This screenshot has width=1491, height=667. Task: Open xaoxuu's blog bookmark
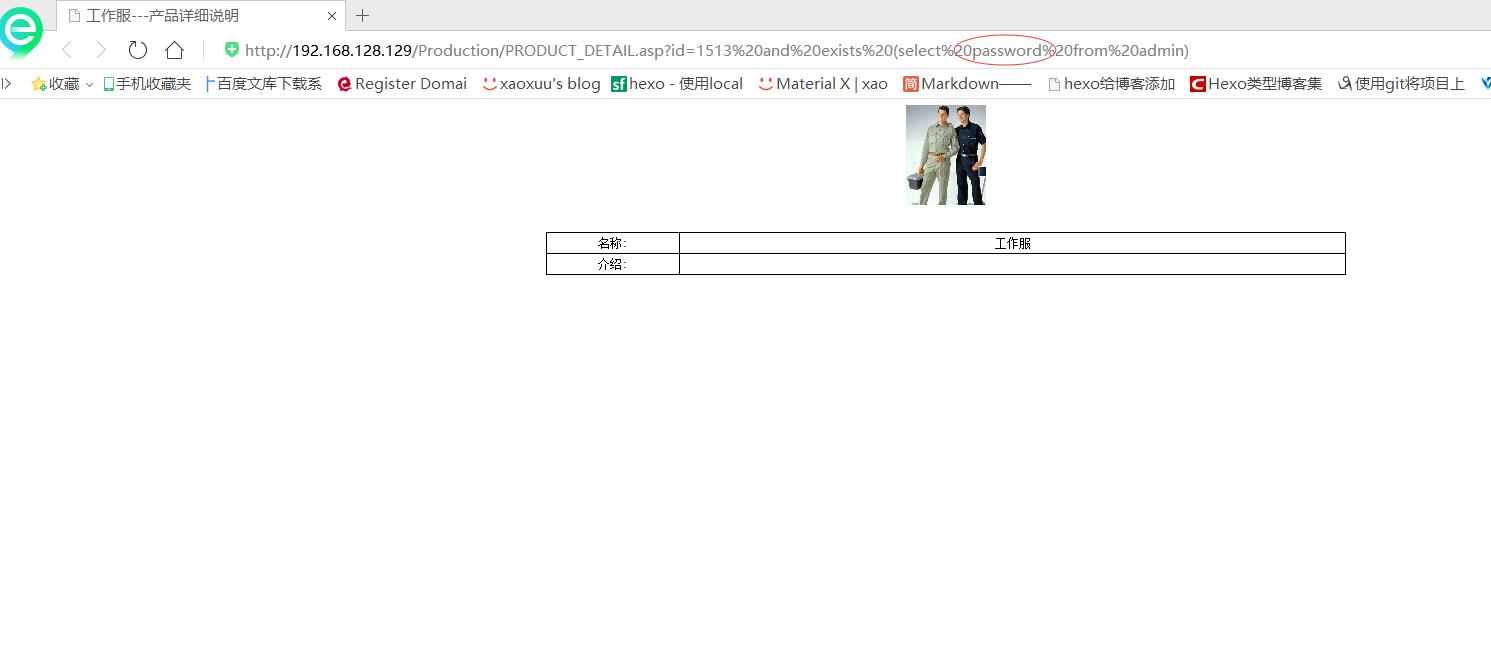pyautogui.click(x=541, y=84)
